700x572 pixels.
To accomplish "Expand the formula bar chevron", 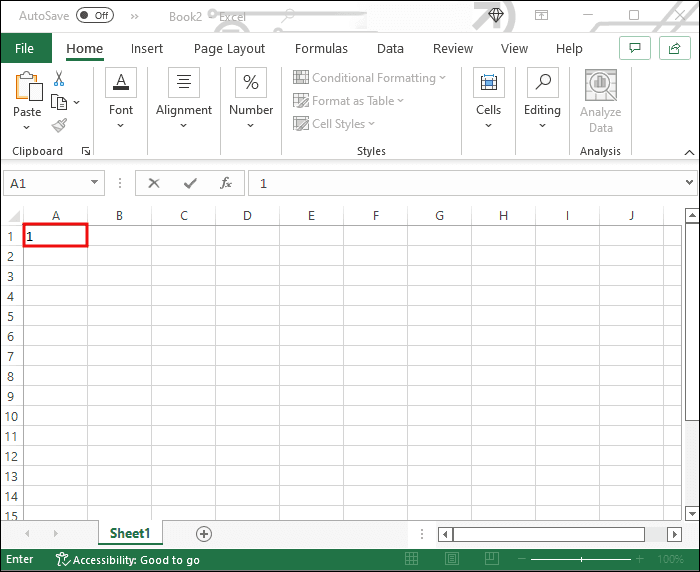I will tap(689, 182).
